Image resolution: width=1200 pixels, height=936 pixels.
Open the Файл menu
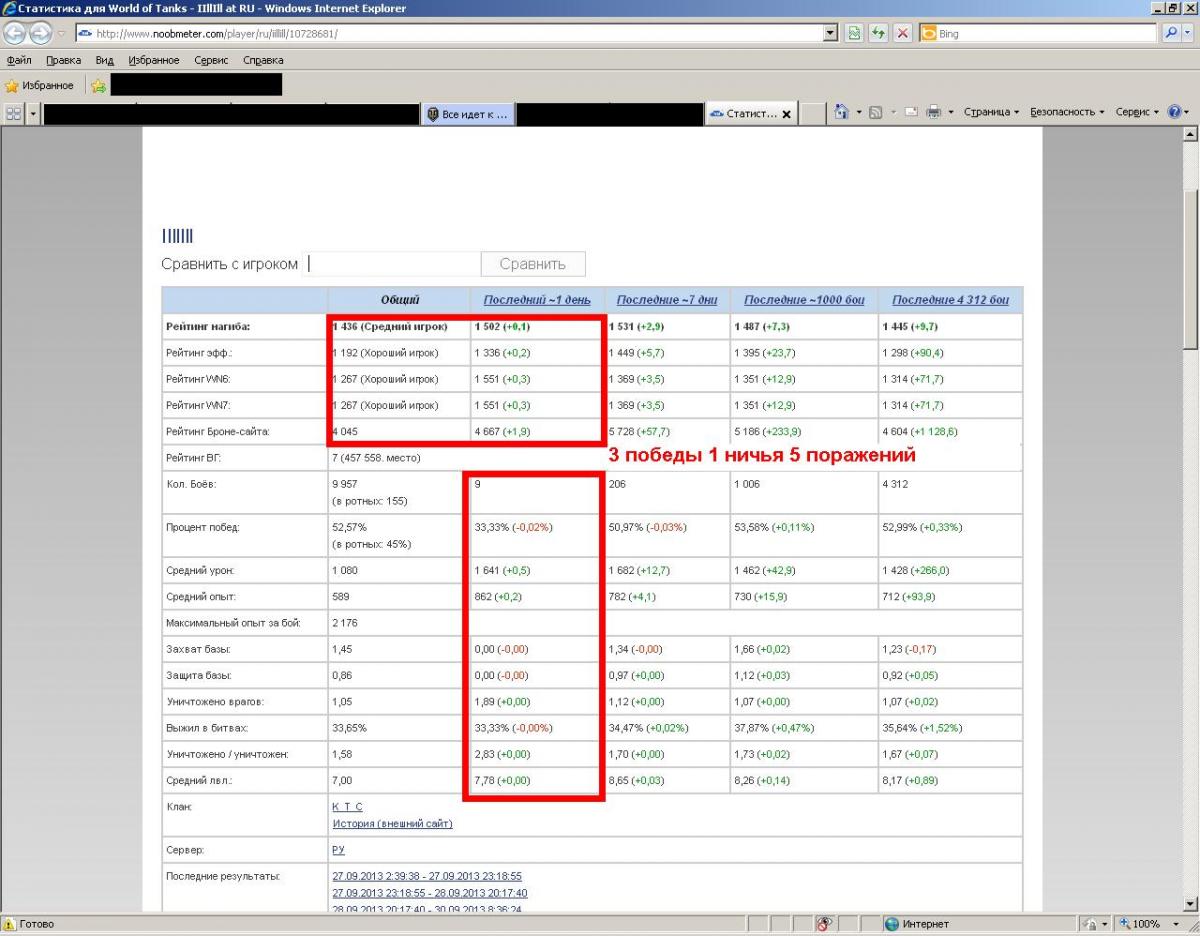(x=19, y=60)
